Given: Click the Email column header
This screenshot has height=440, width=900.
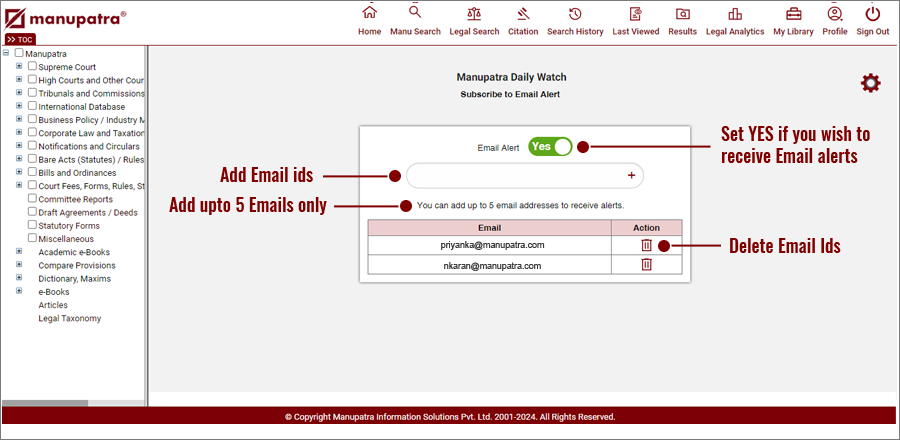Looking at the screenshot, I should (x=490, y=228).
